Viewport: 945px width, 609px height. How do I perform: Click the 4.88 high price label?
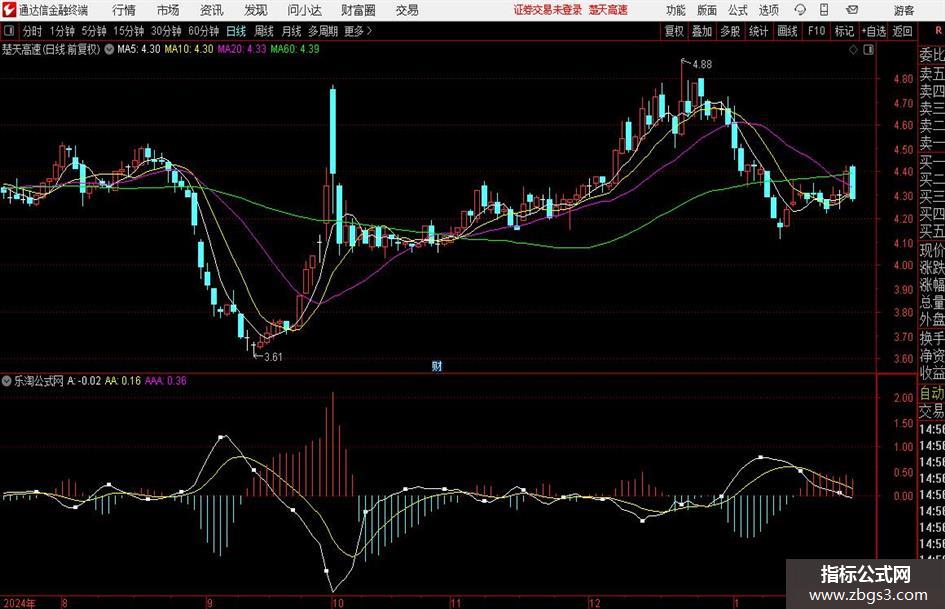(702, 65)
